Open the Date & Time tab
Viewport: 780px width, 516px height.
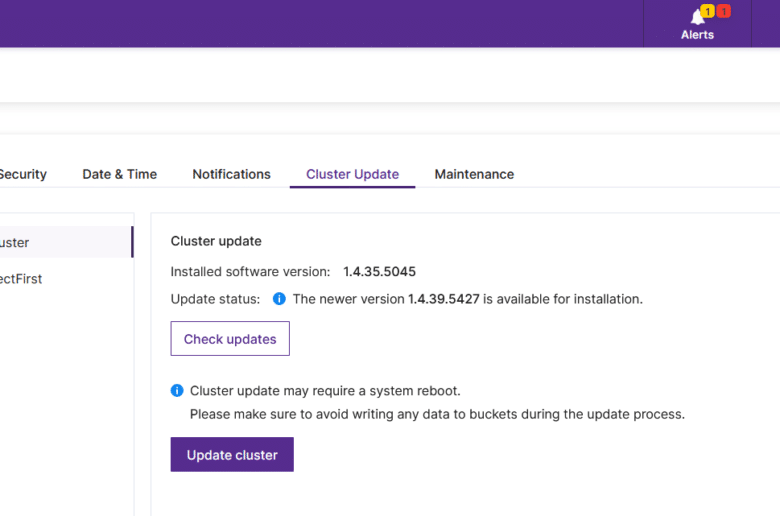tap(119, 174)
